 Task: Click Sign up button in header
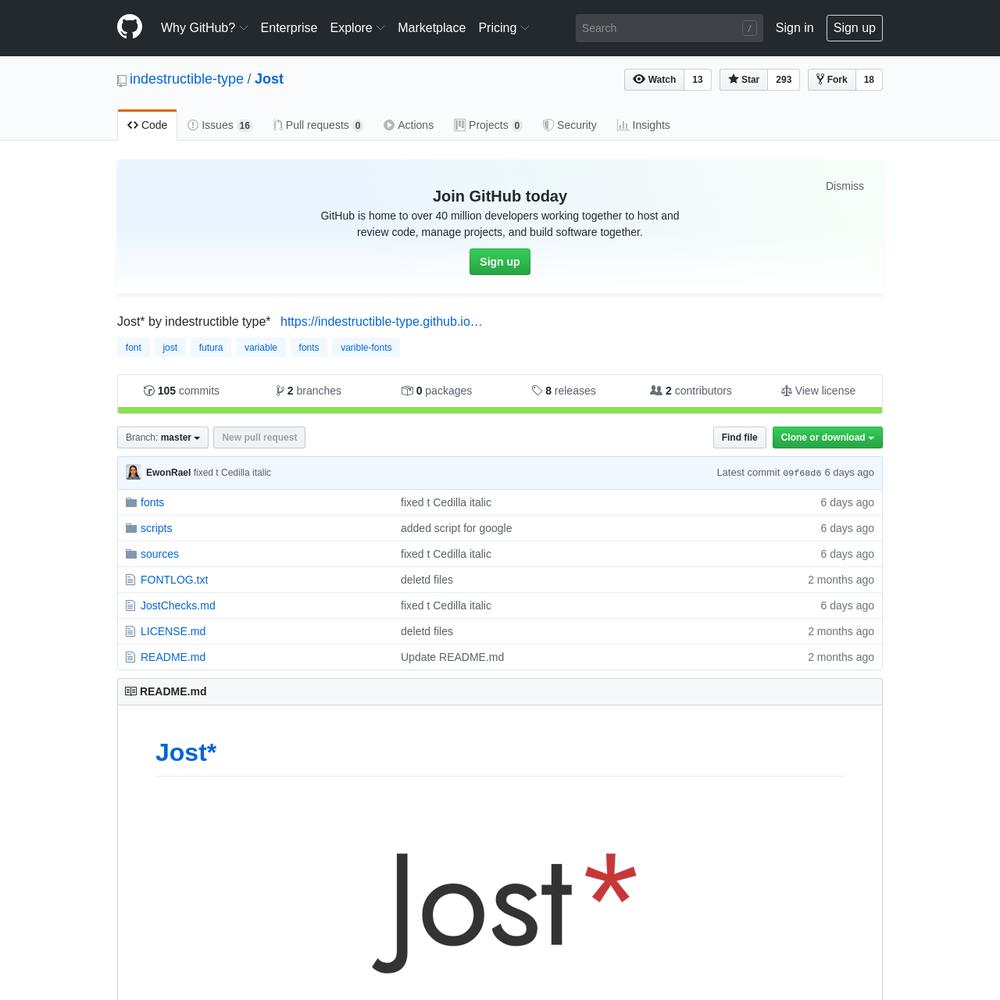(854, 28)
